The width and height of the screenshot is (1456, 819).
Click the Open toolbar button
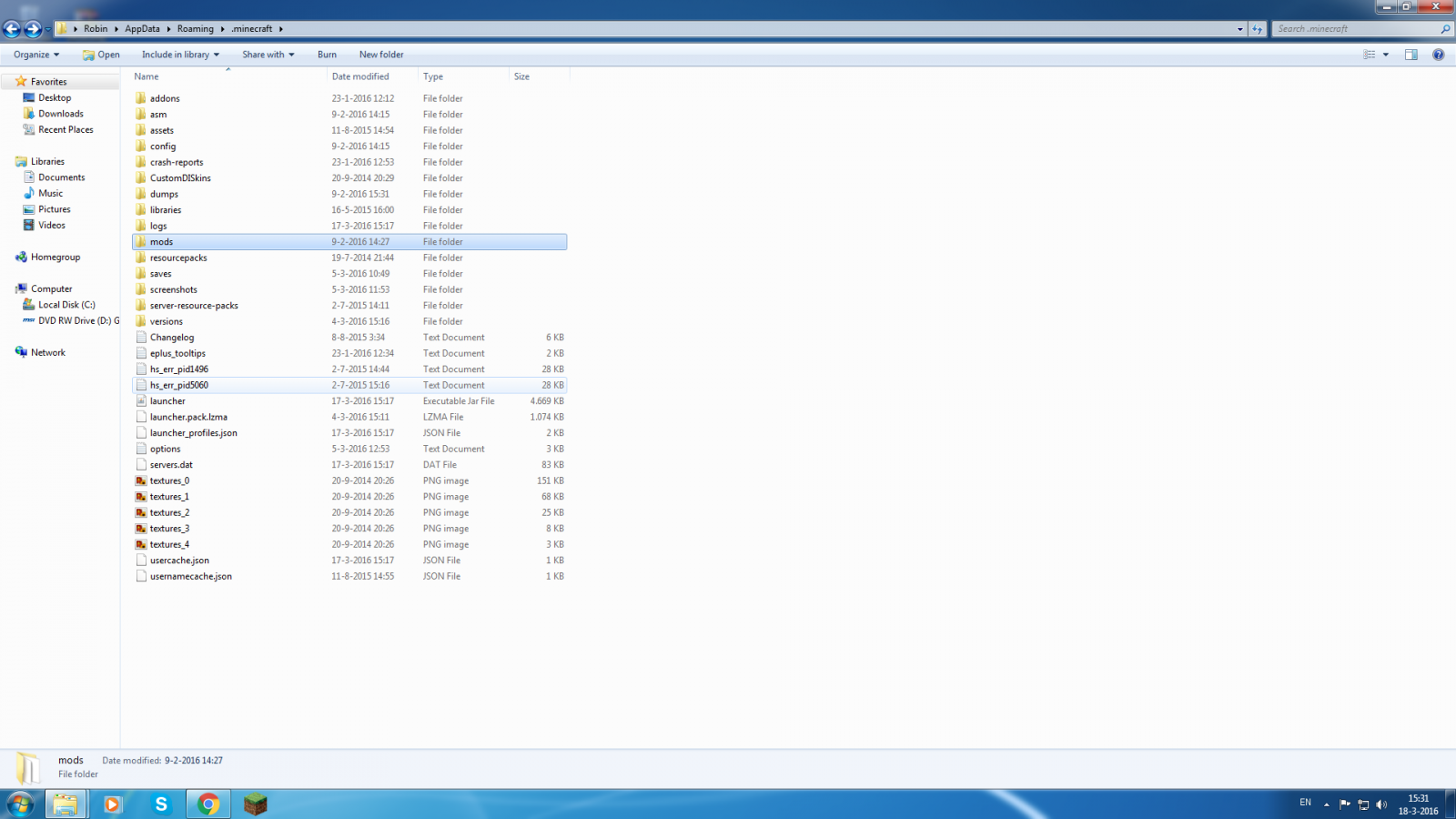coord(101,55)
